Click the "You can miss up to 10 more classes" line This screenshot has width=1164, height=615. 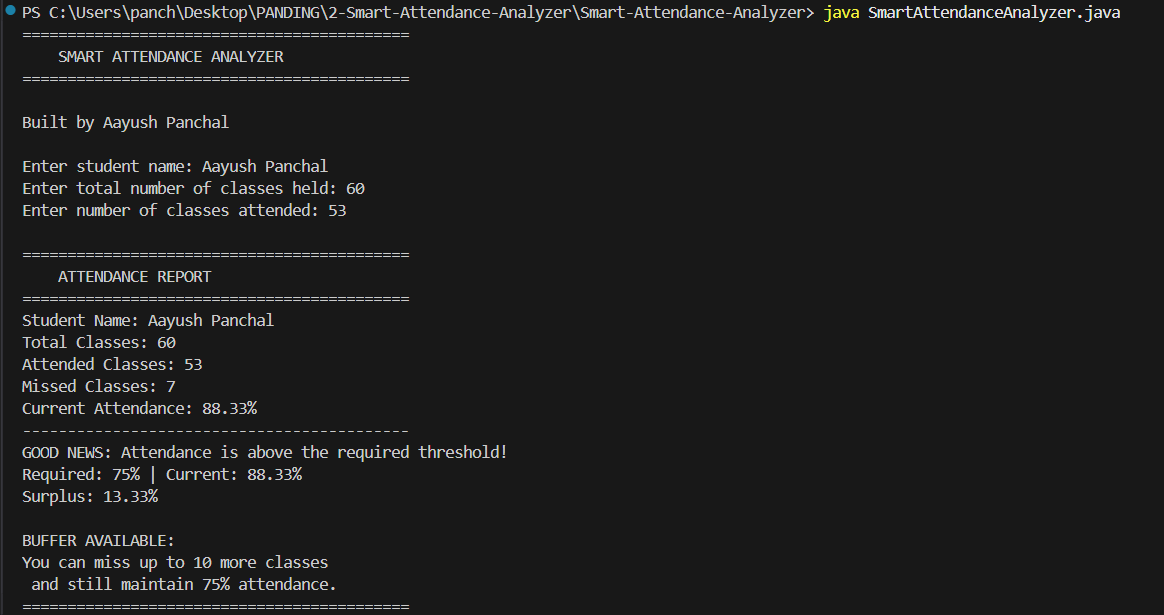pos(175,563)
